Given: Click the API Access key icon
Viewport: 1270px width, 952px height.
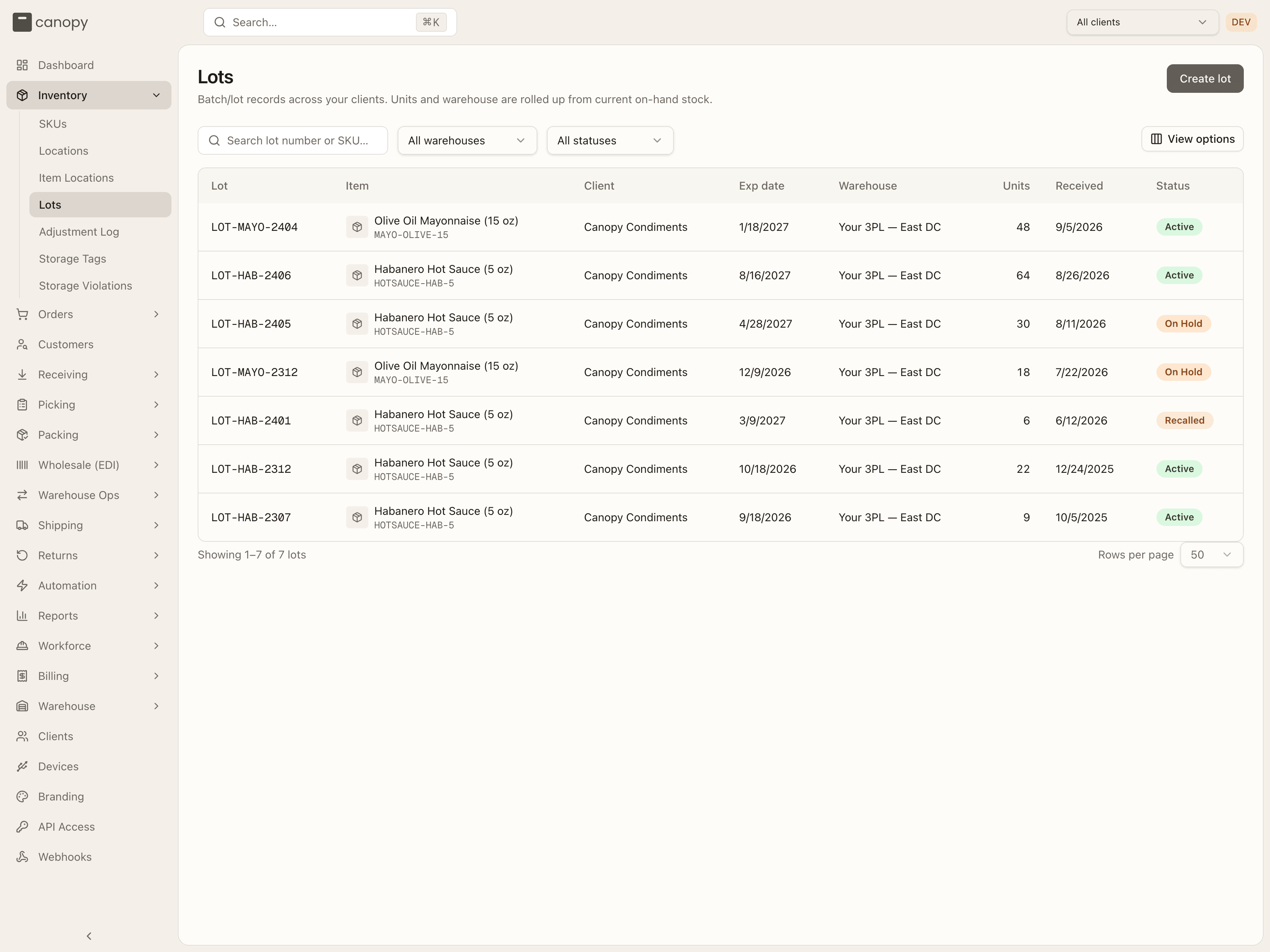Looking at the screenshot, I should click(22, 826).
